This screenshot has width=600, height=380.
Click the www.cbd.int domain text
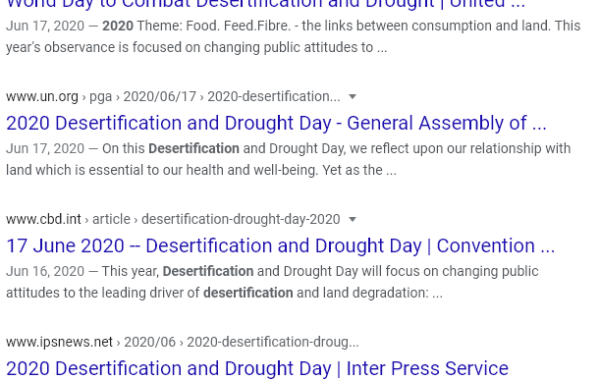[44, 219]
